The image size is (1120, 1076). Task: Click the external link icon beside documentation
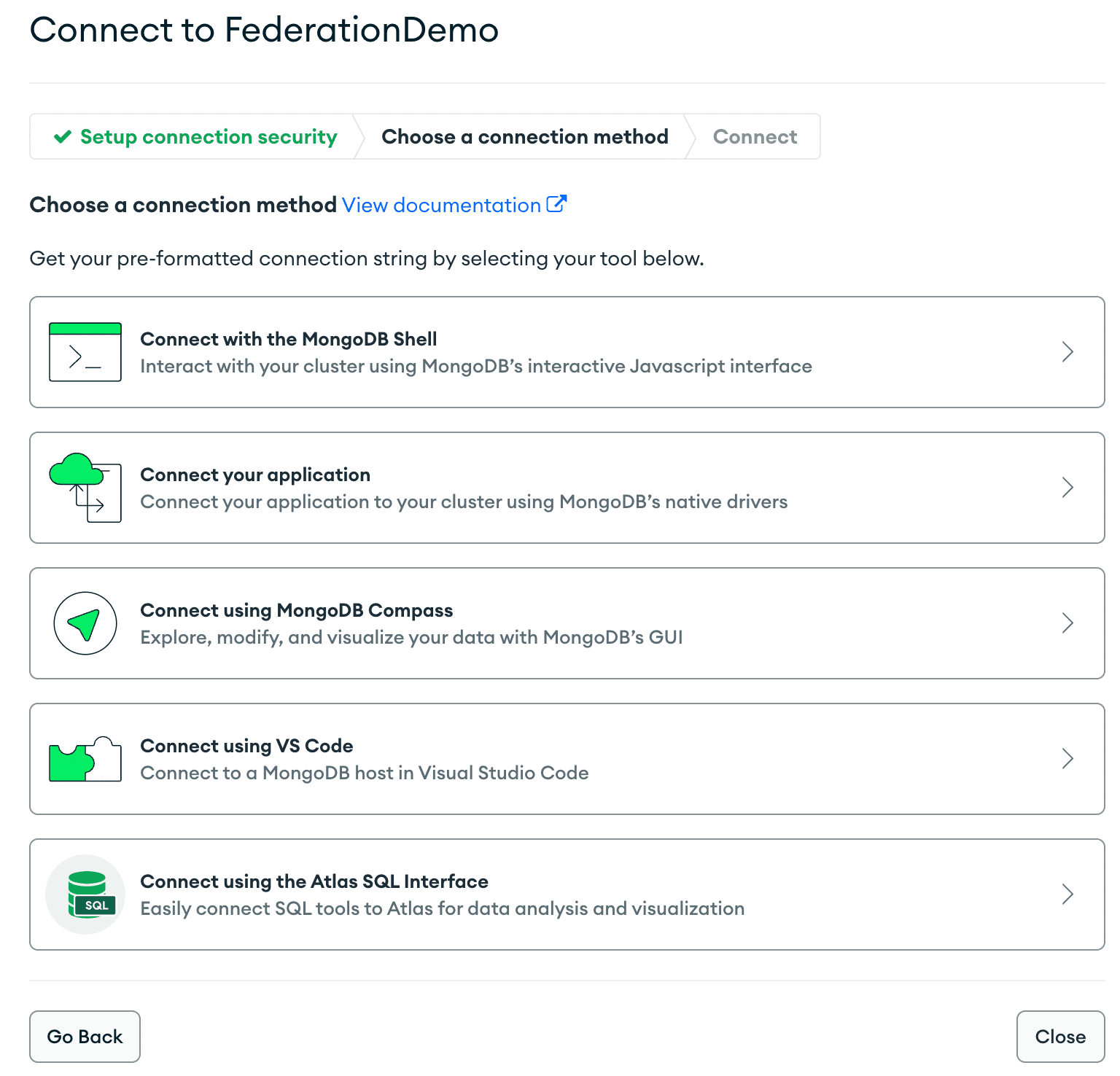[556, 204]
